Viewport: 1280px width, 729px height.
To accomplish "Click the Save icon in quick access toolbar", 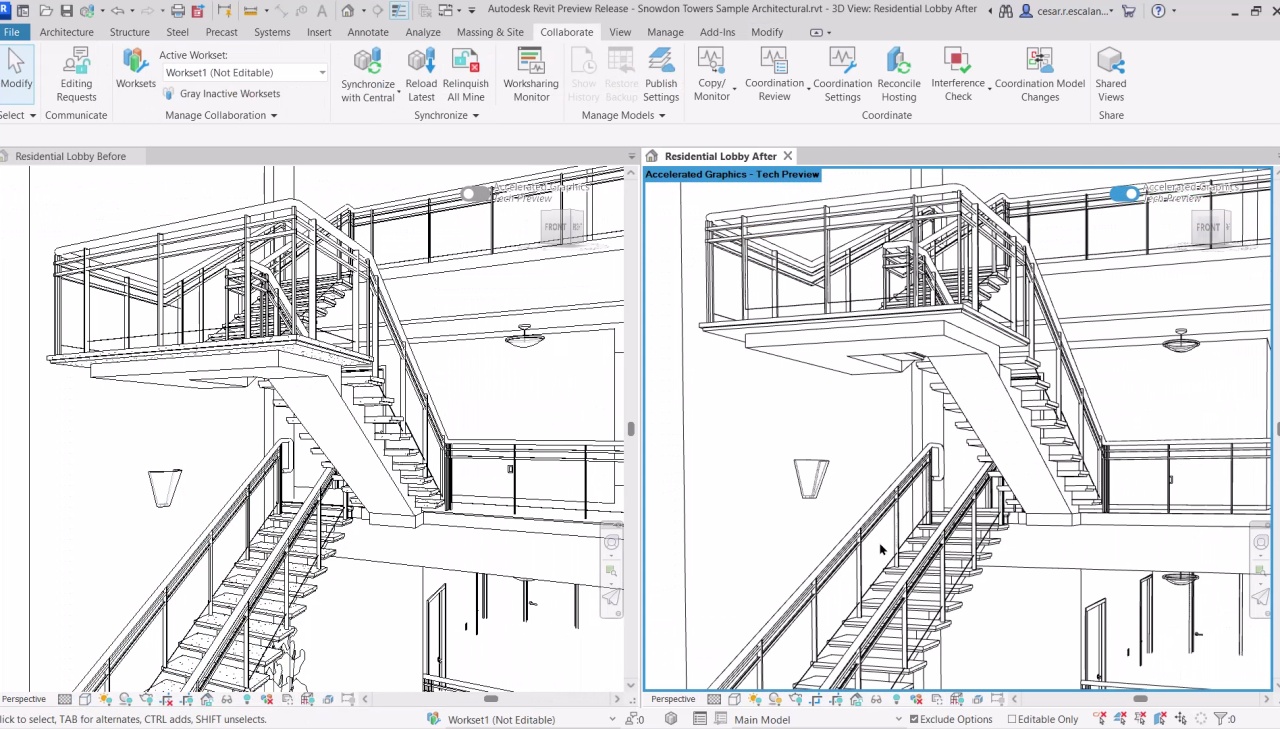I will pos(67,11).
